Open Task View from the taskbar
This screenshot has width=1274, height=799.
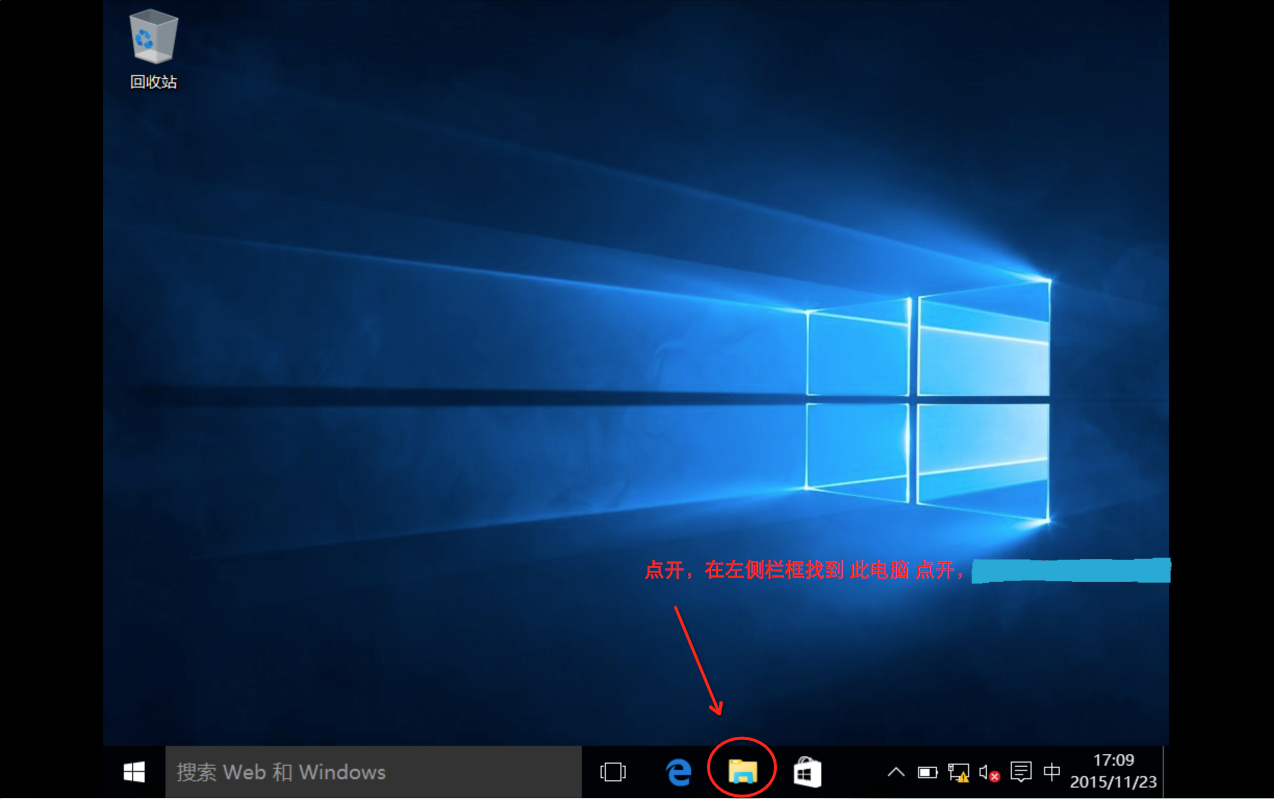tap(612, 772)
